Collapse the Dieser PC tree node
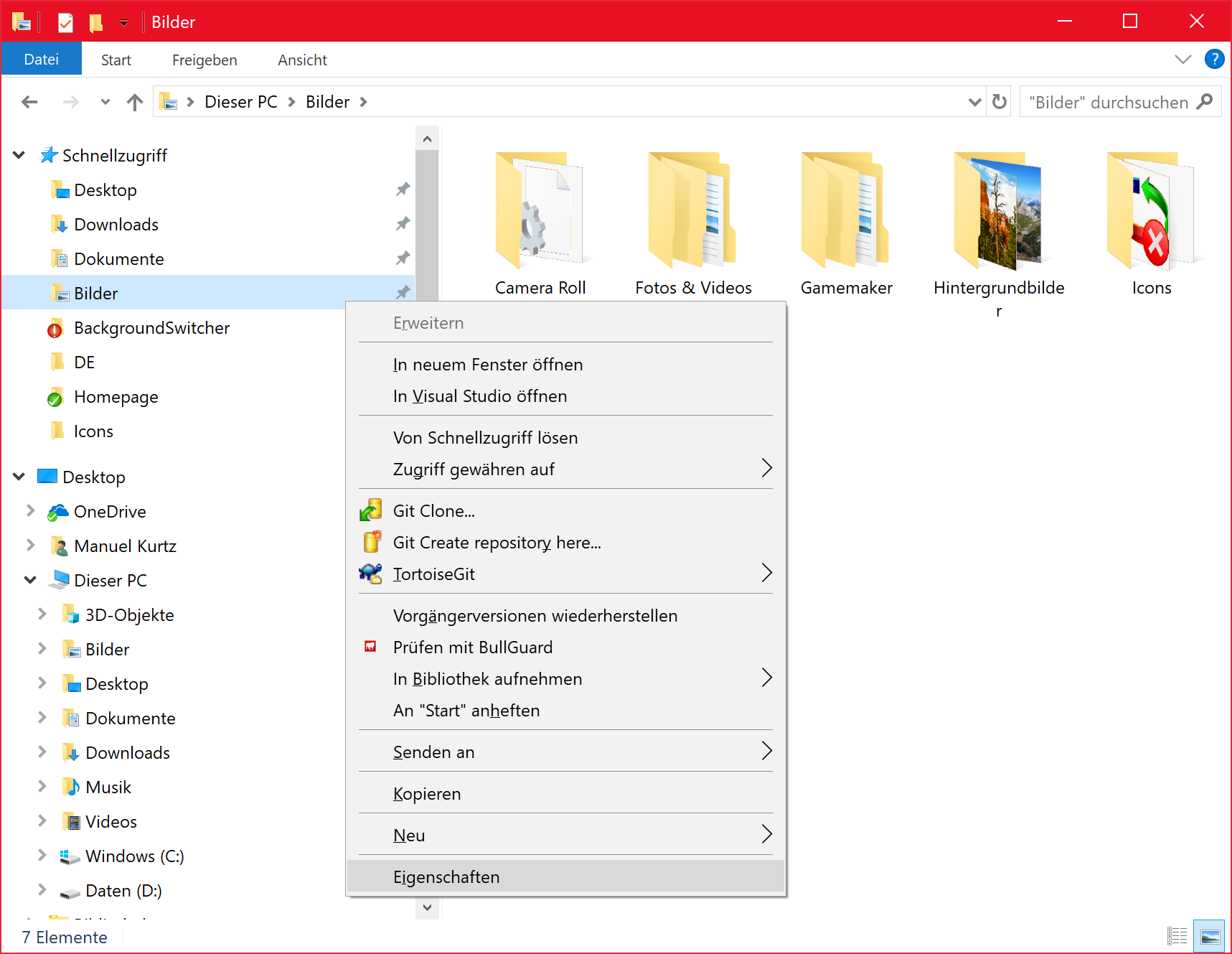The width and height of the screenshot is (1232, 954). point(30,580)
